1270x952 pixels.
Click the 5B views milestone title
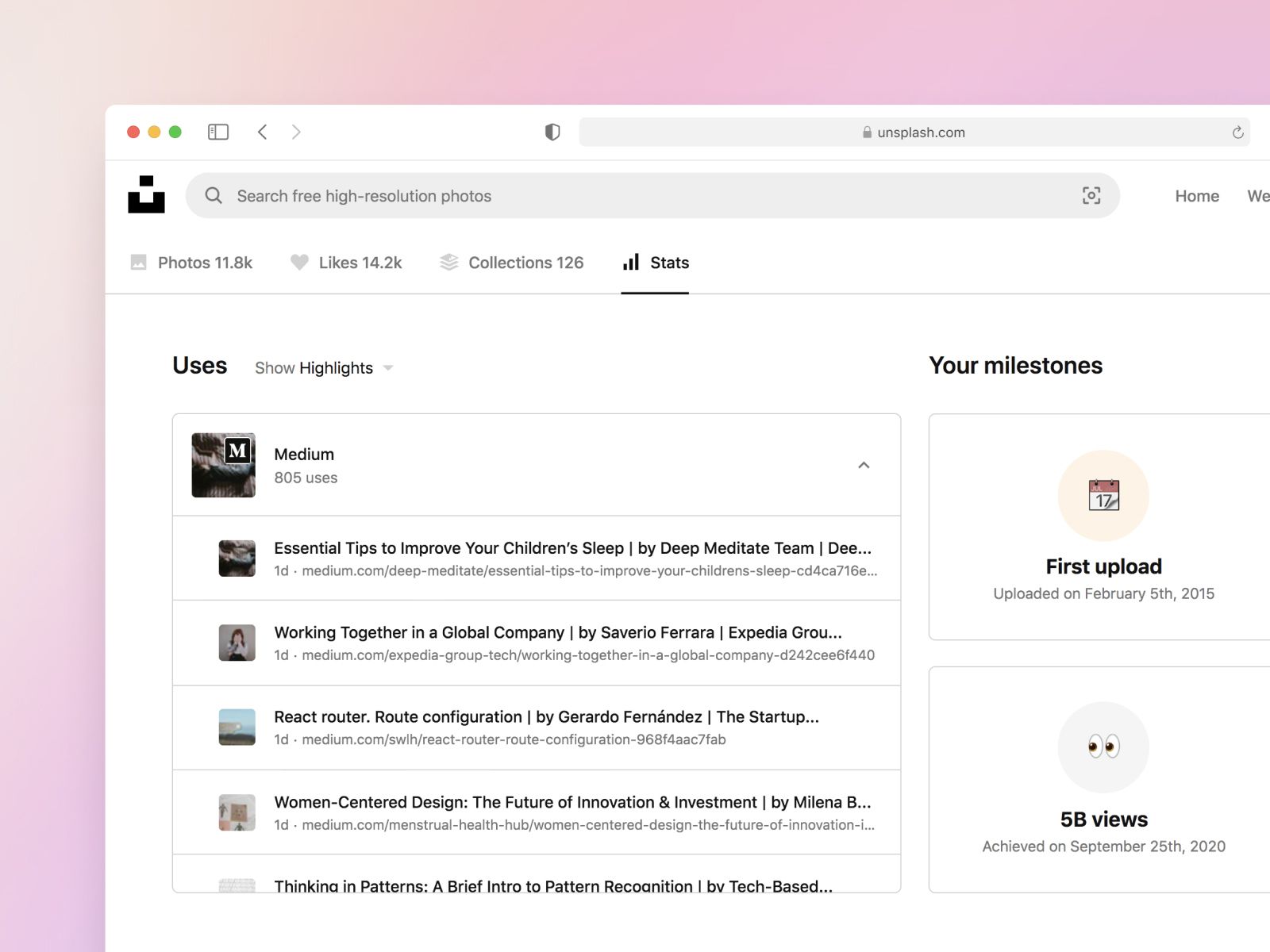1103,820
